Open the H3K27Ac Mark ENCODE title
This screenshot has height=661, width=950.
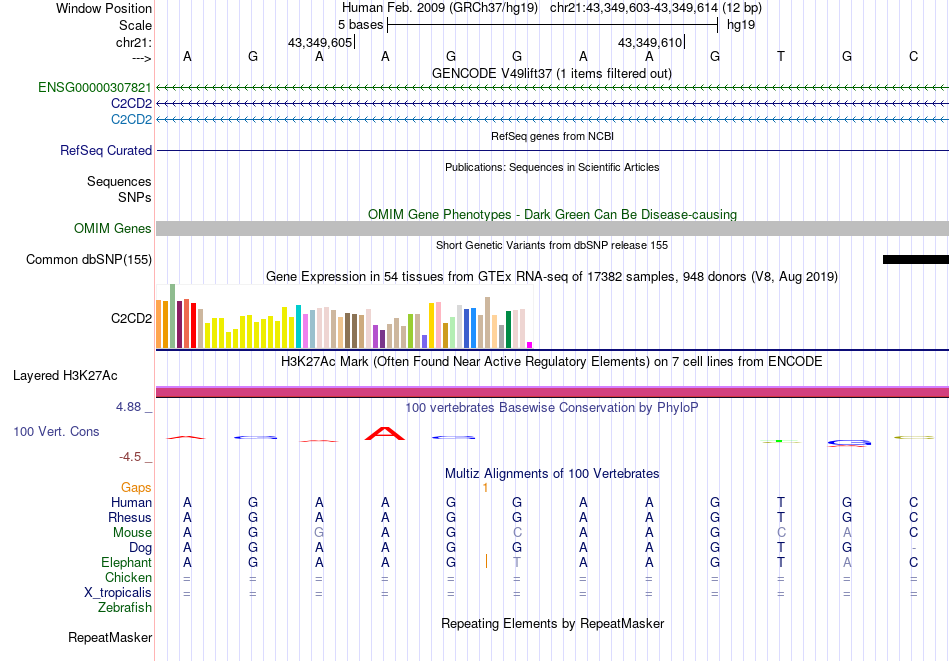point(552,362)
